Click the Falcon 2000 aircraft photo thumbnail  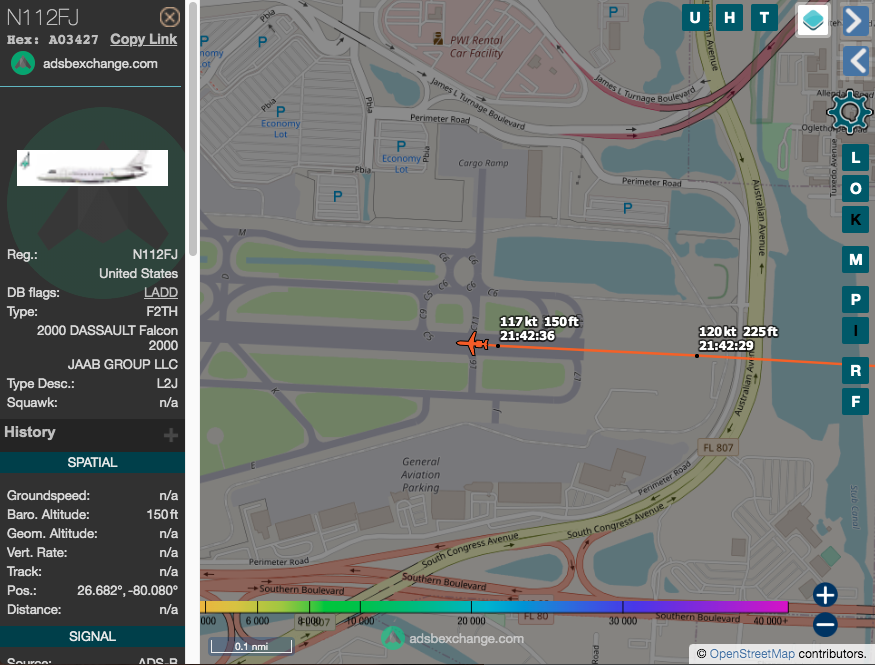point(93,168)
